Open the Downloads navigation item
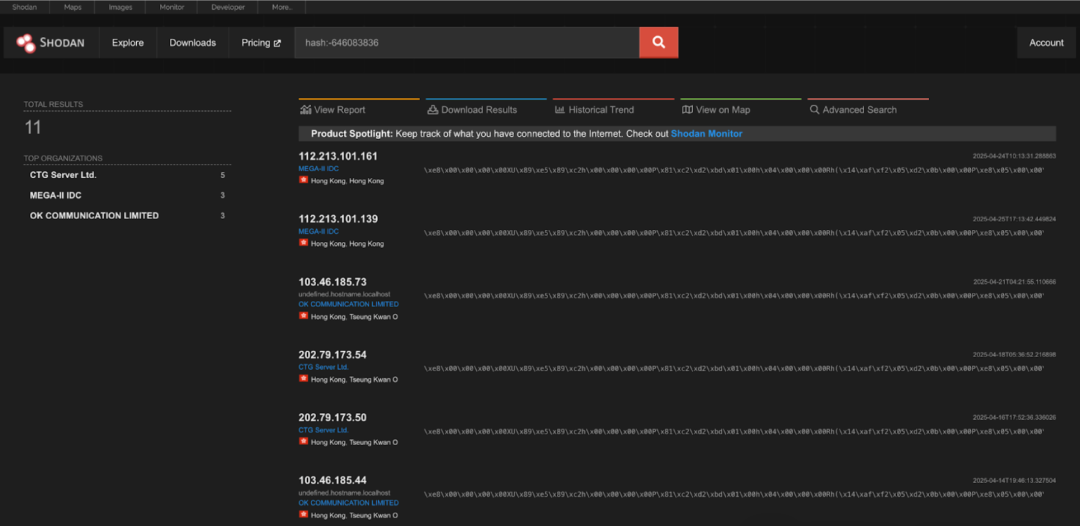Screen dimensions: 1080x526 (193, 43)
